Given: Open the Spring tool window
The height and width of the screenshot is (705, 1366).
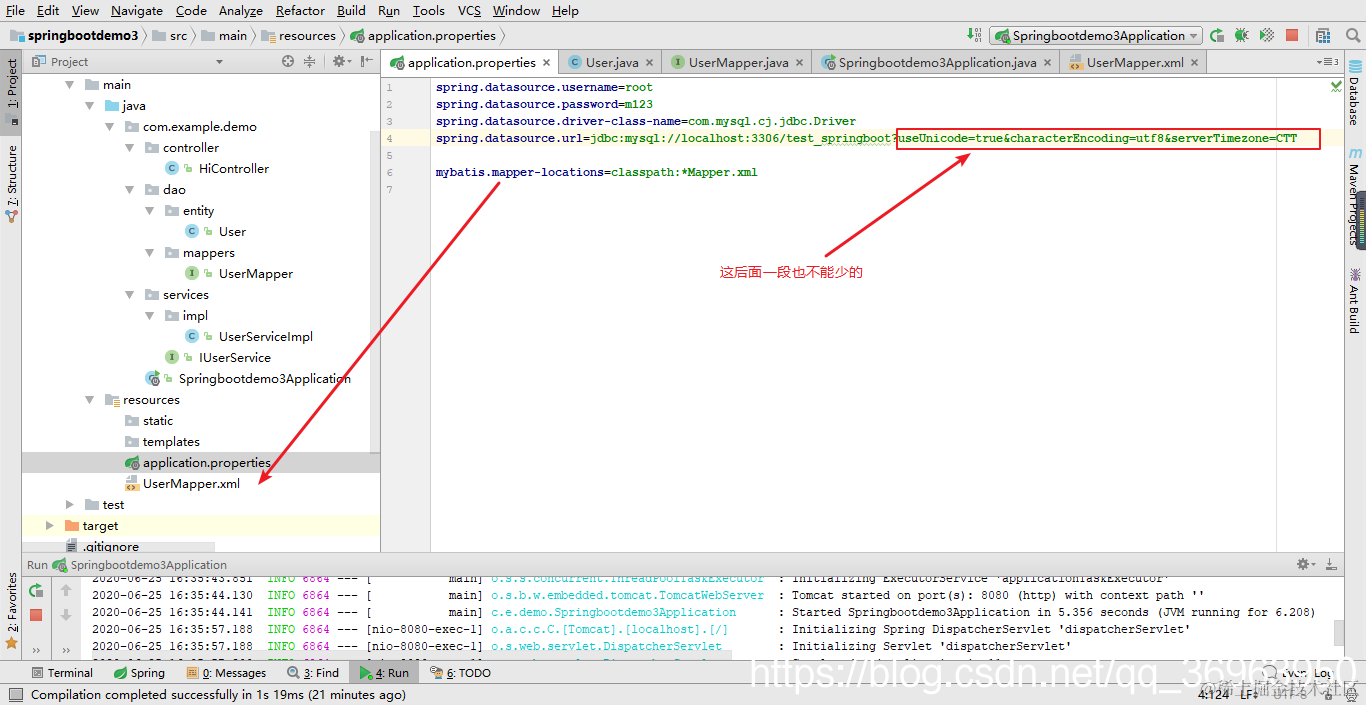Looking at the screenshot, I should [139, 673].
